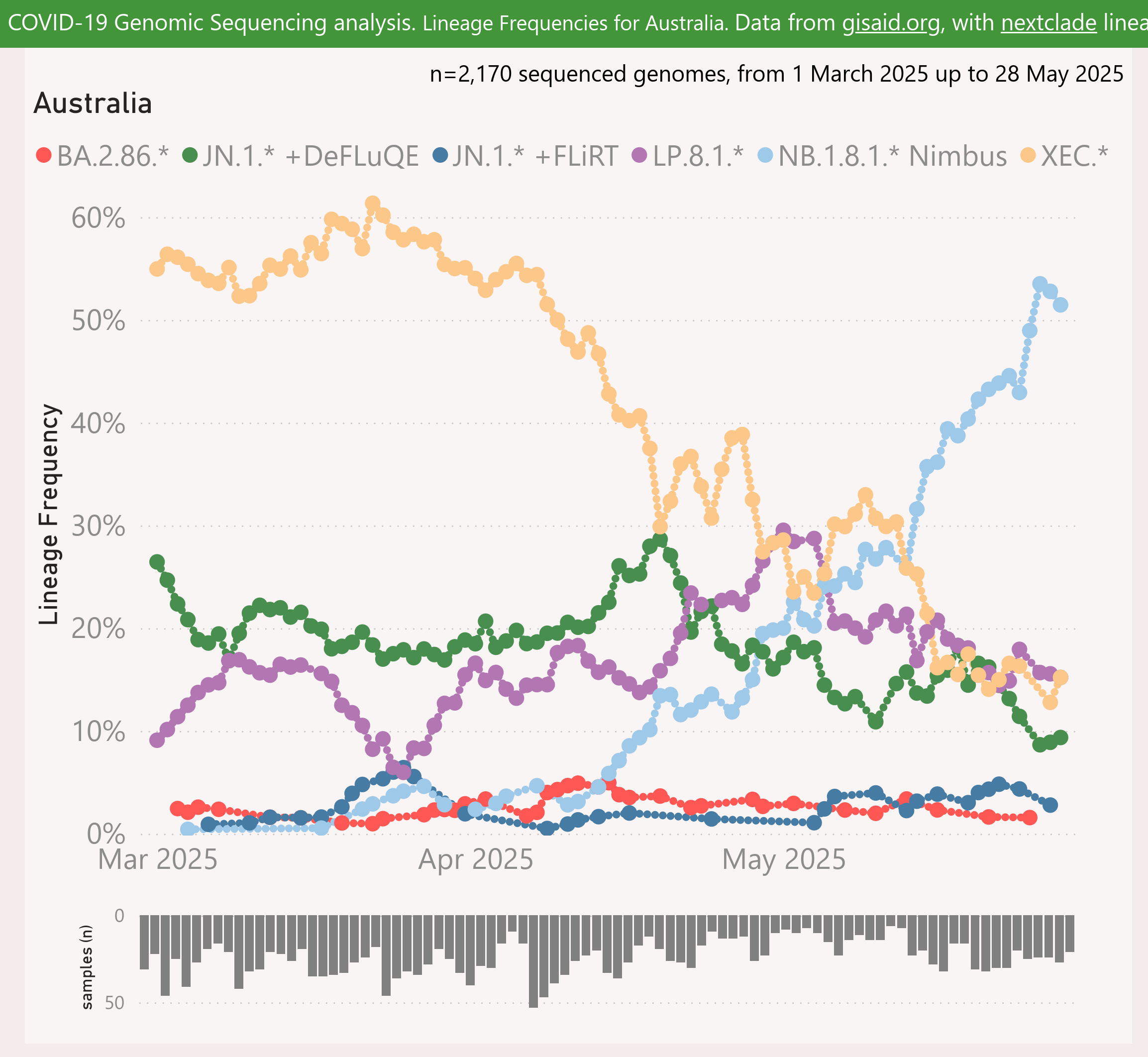Click the May 2025 x-axis label
1148x1057 pixels.
pos(784,859)
